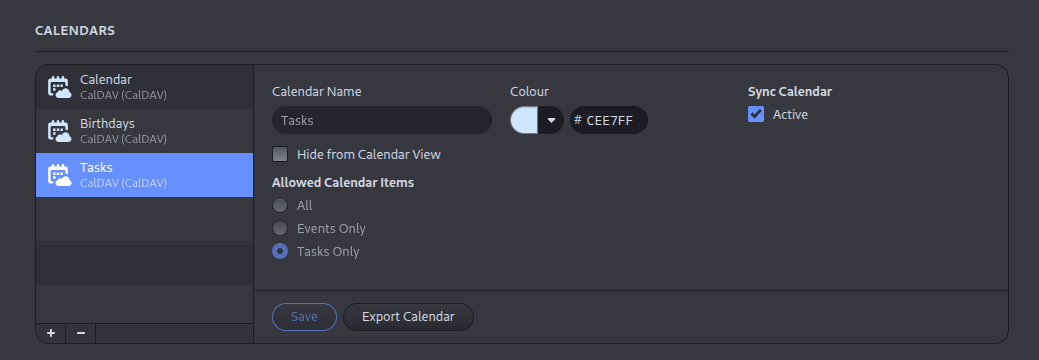The width and height of the screenshot is (1039, 360).
Task: Click the Birthdays entry's cloud calendar icon
Action: coord(59,131)
